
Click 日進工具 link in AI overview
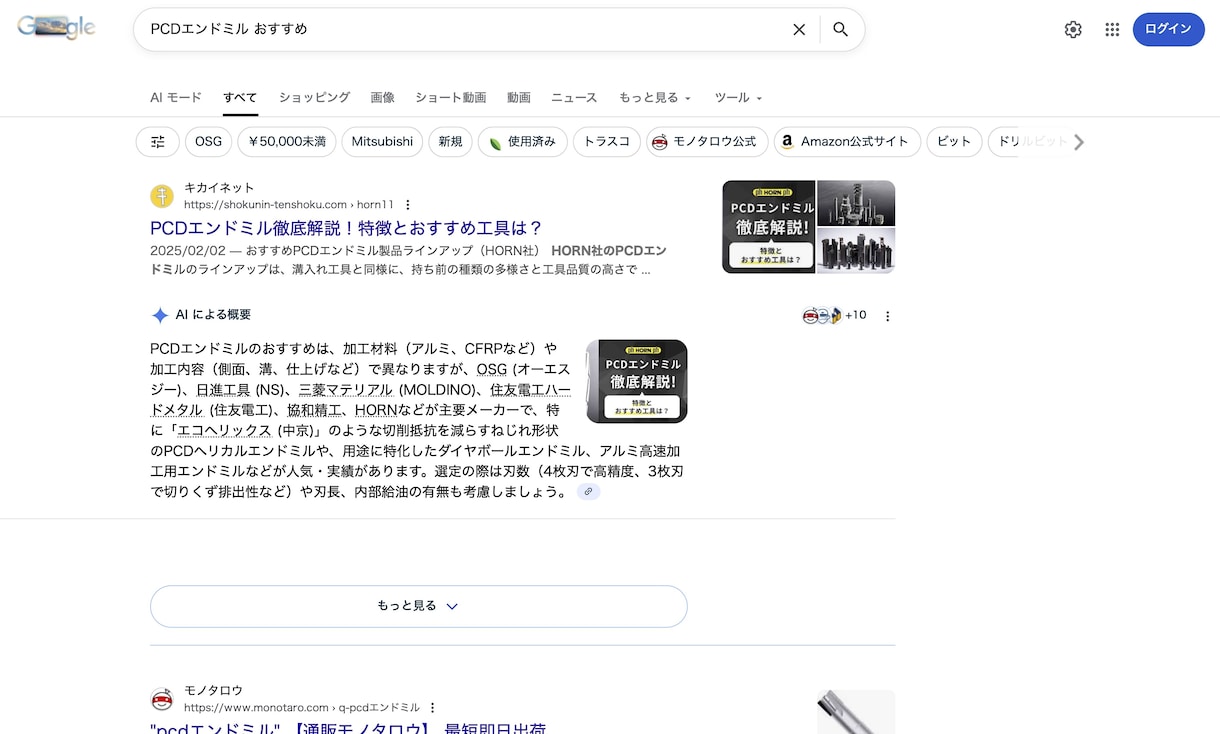223,390
